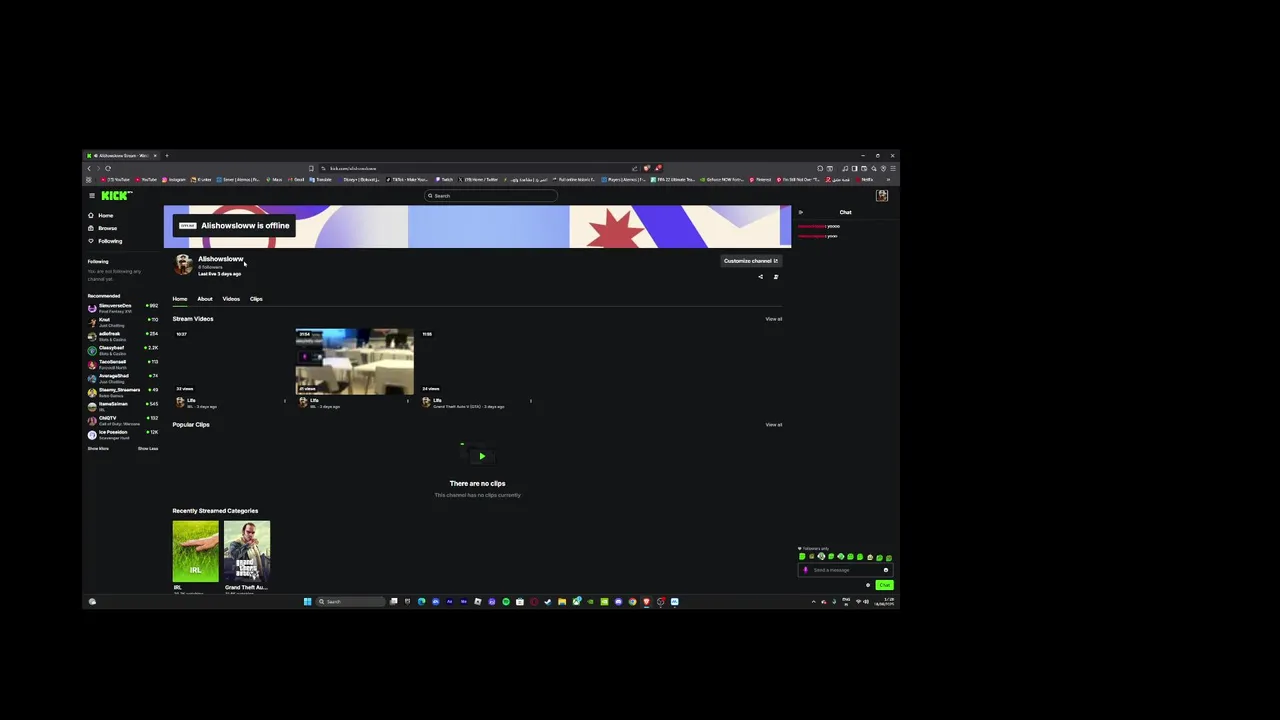
Task: Switch to the About channel tab
Action: point(205,299)
